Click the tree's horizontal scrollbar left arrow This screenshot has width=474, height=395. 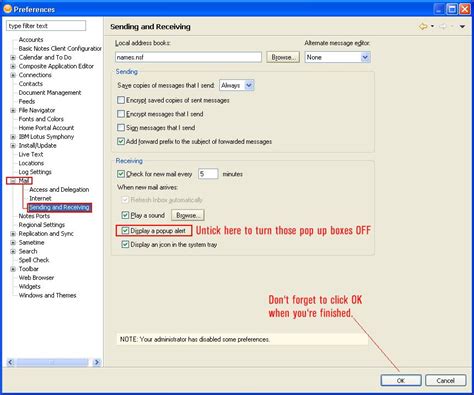tap(11, 362)
